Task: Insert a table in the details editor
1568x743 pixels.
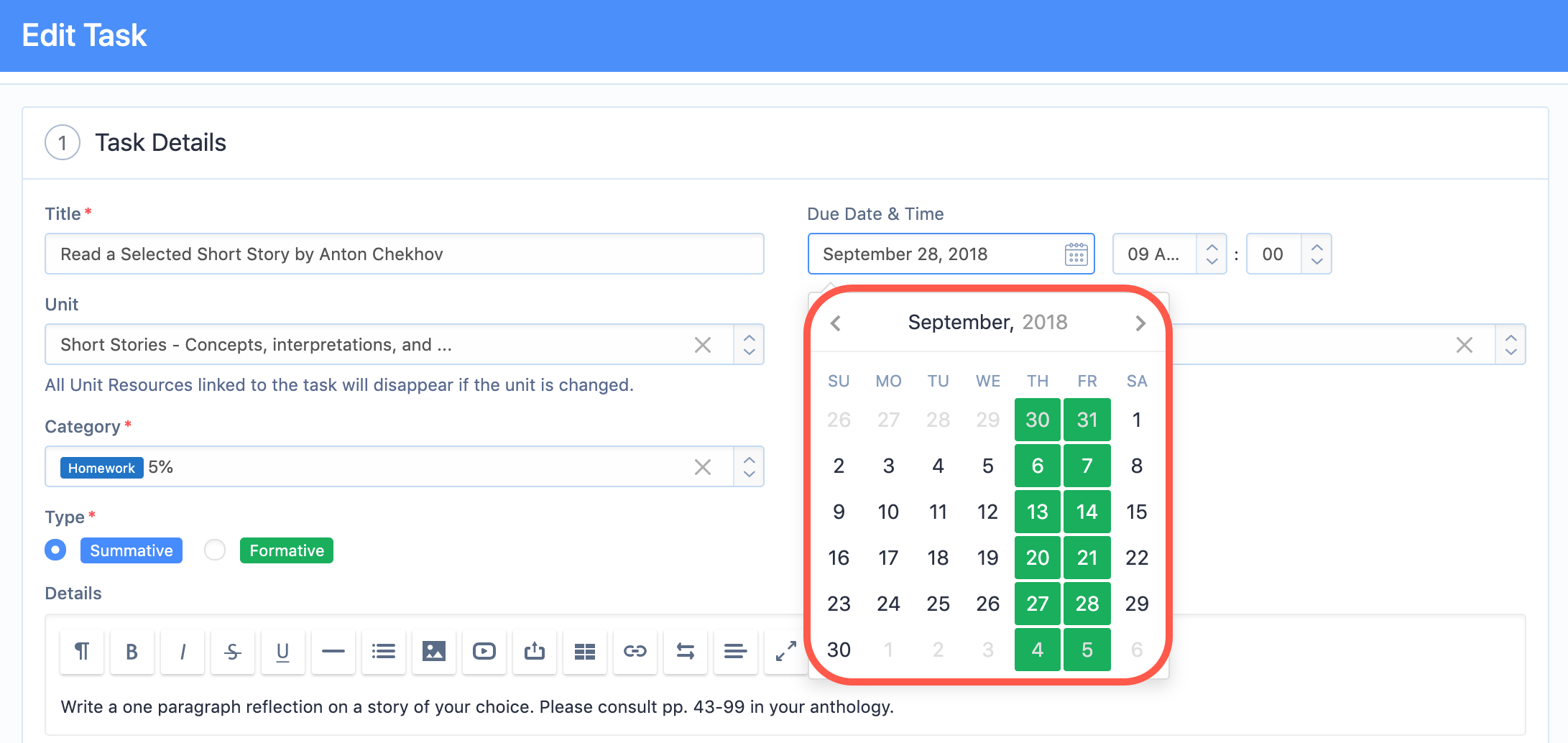Action: [x=584, y=652]
